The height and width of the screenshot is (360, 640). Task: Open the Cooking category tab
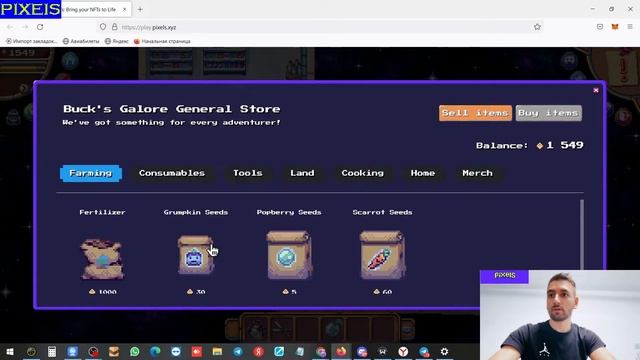pyautogui.click(x=362, y=173)
